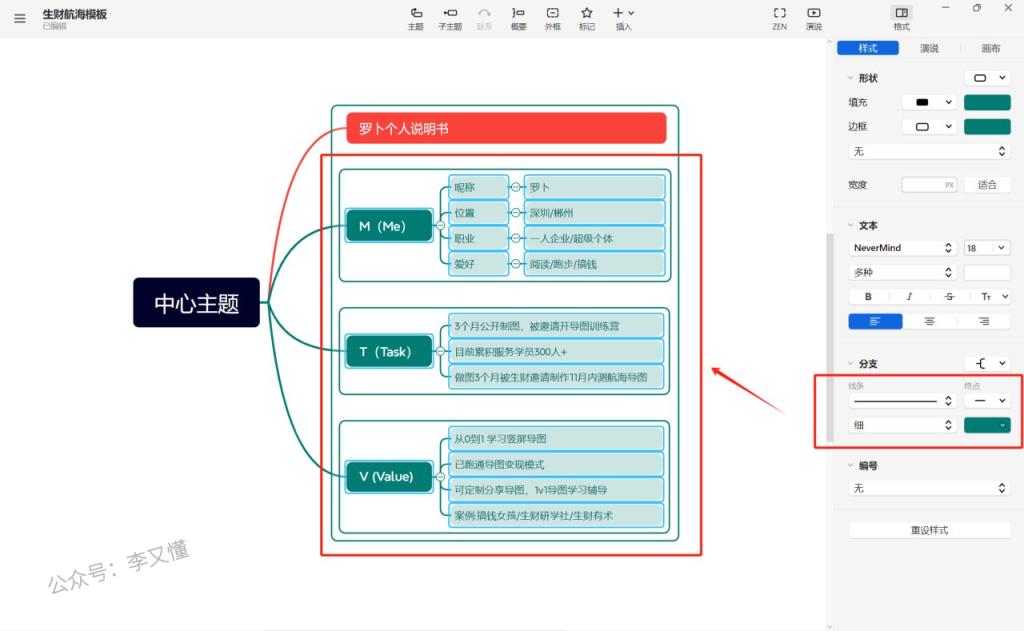
Task: Select center text alignment
Action: point(930,321)
